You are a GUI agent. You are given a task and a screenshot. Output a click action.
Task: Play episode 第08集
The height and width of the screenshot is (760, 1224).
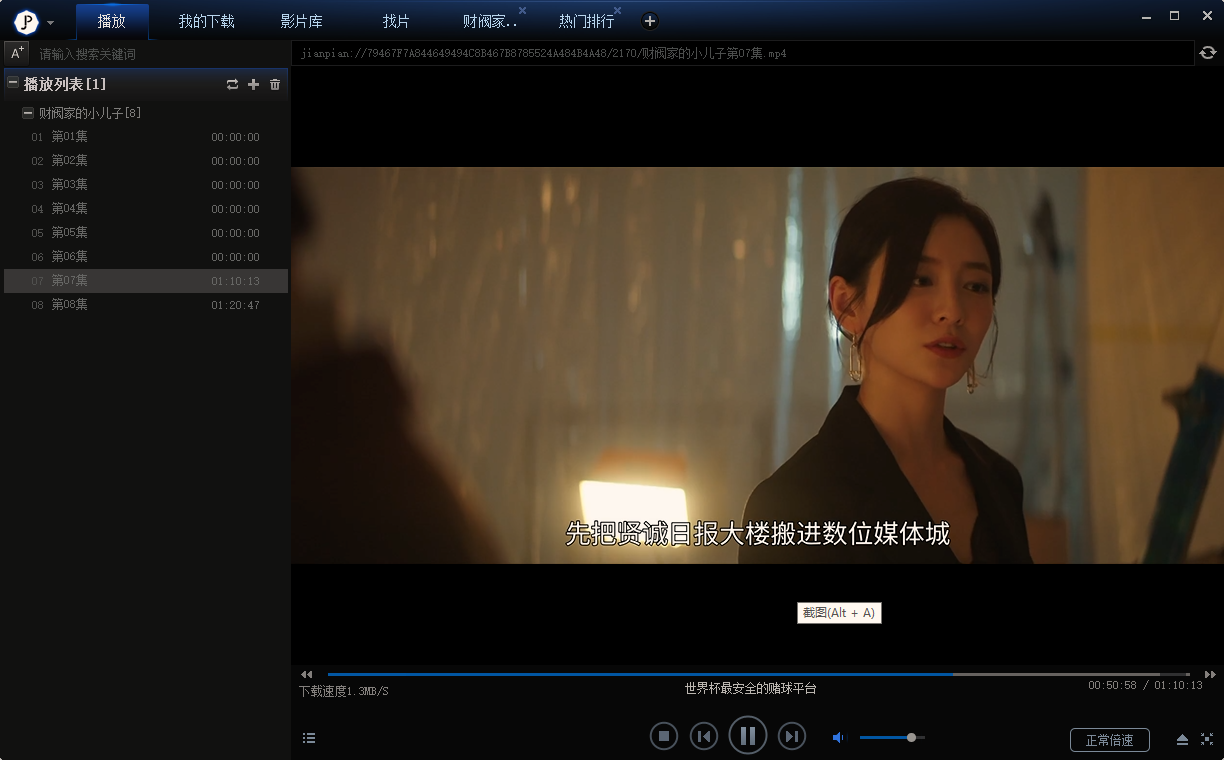pyautogui.click(x=145, y=305)
